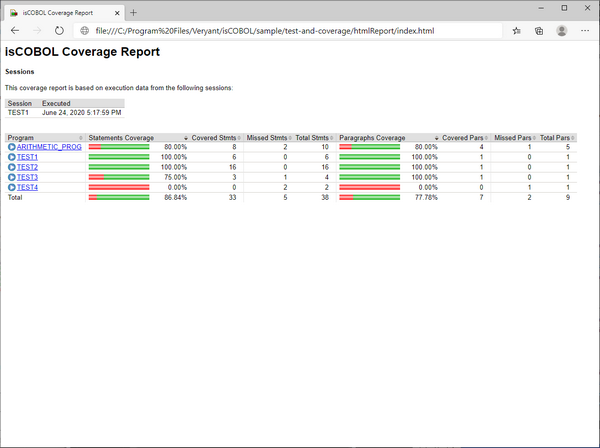Click ARITHMETIC_PROG statements coverage bar

click(119, 147)
